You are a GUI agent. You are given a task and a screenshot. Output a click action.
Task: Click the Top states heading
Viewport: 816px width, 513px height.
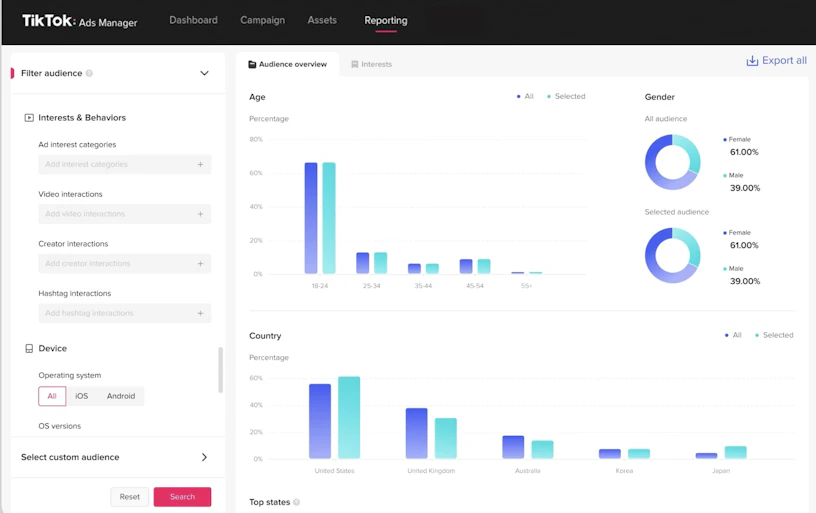[269, 502]
